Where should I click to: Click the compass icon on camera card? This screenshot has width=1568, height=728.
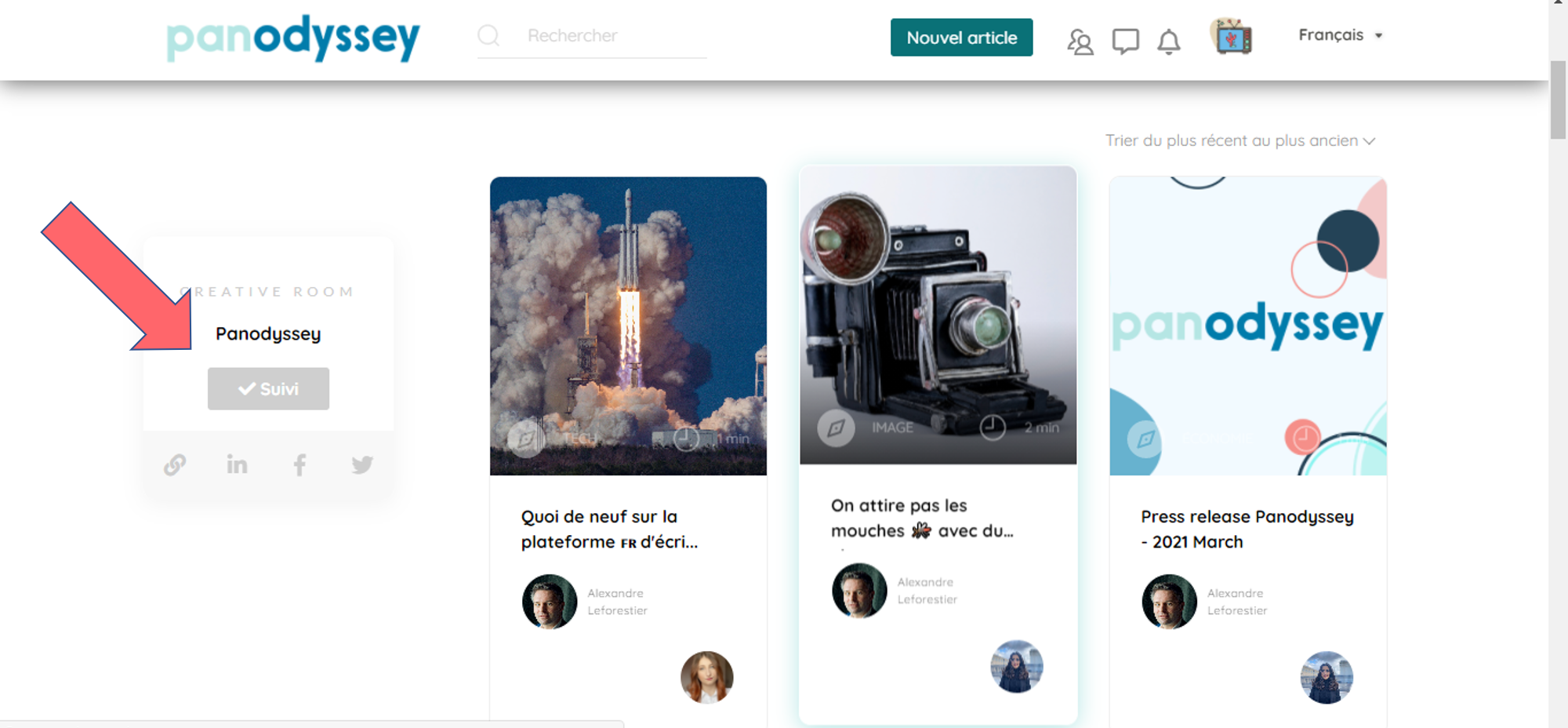(836, 428)
